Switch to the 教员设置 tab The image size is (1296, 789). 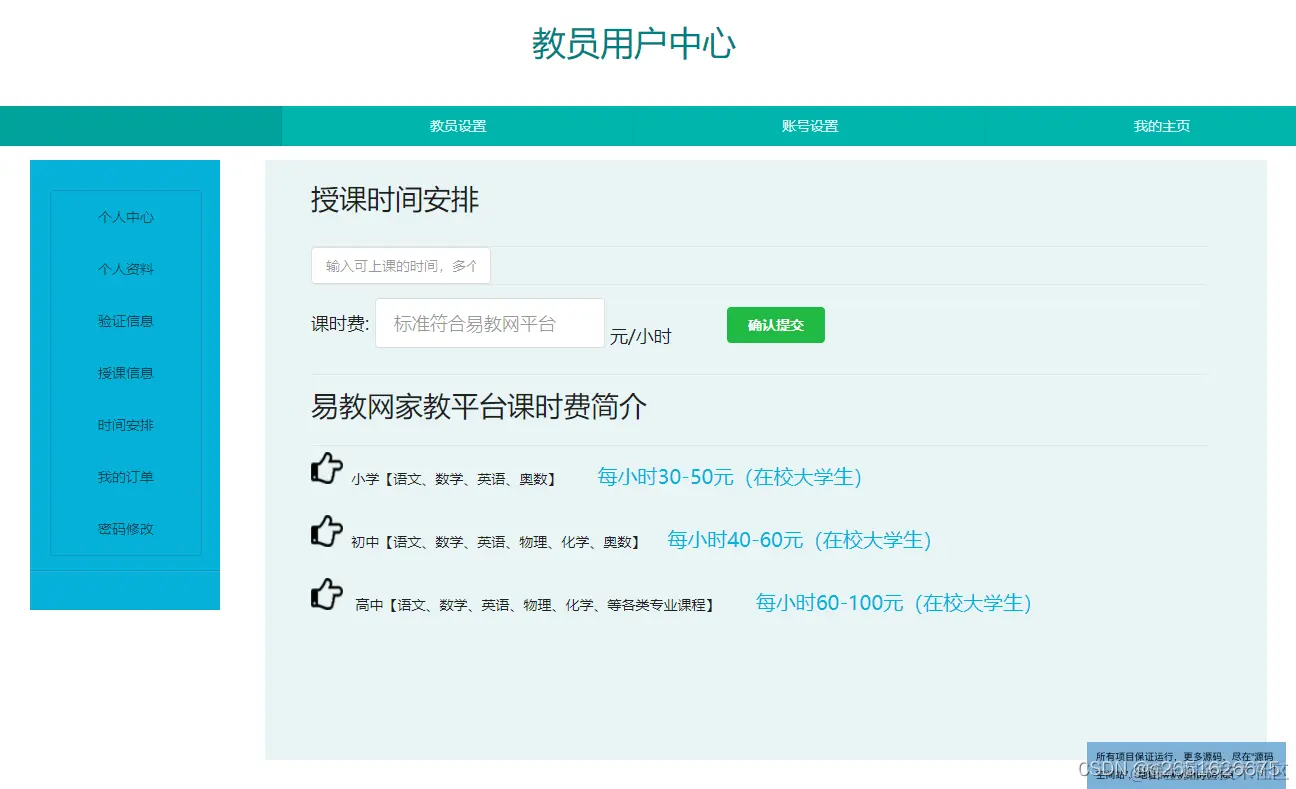[x=458, y=126]
